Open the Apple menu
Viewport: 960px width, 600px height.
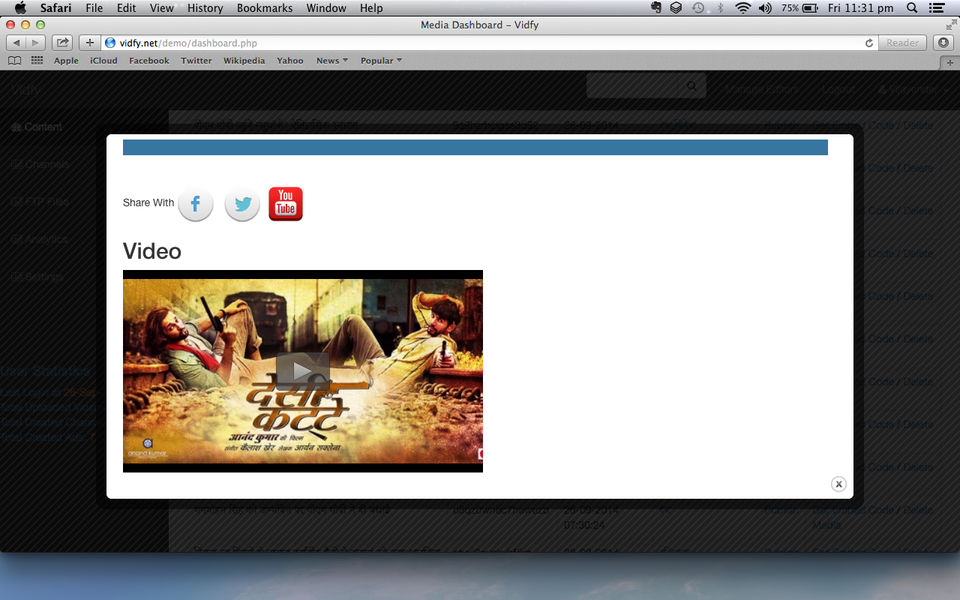pyautogui.click(x=20, y=8)
